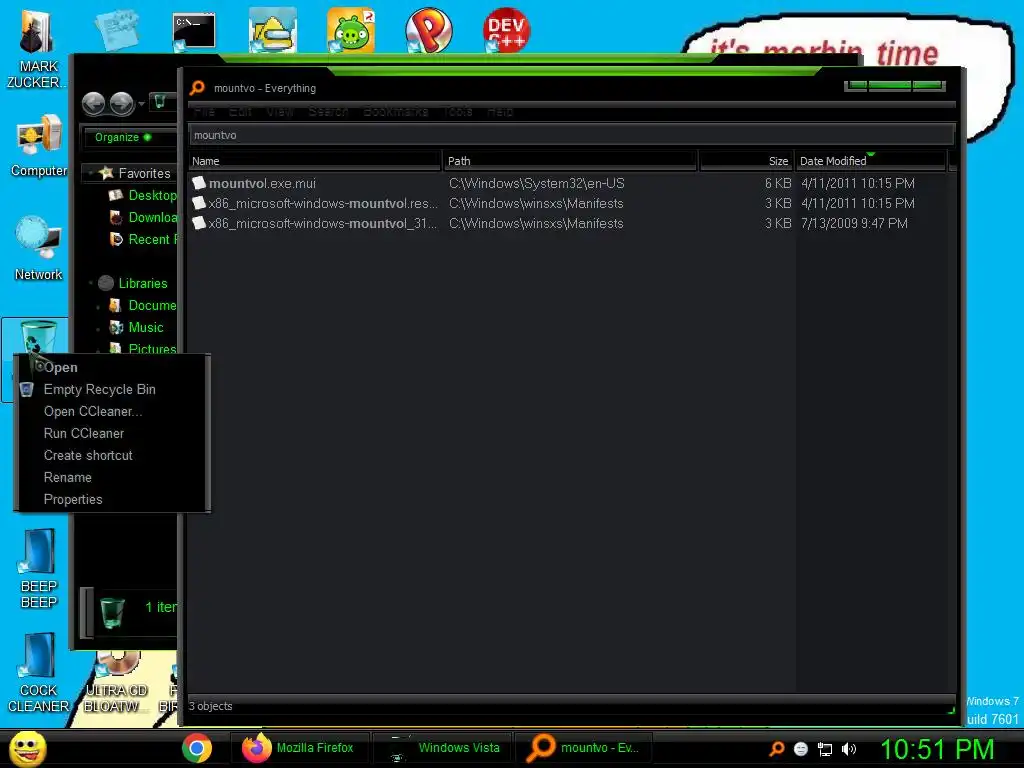Launch Google Chrome from the taskbar

[x=197, y=748]
